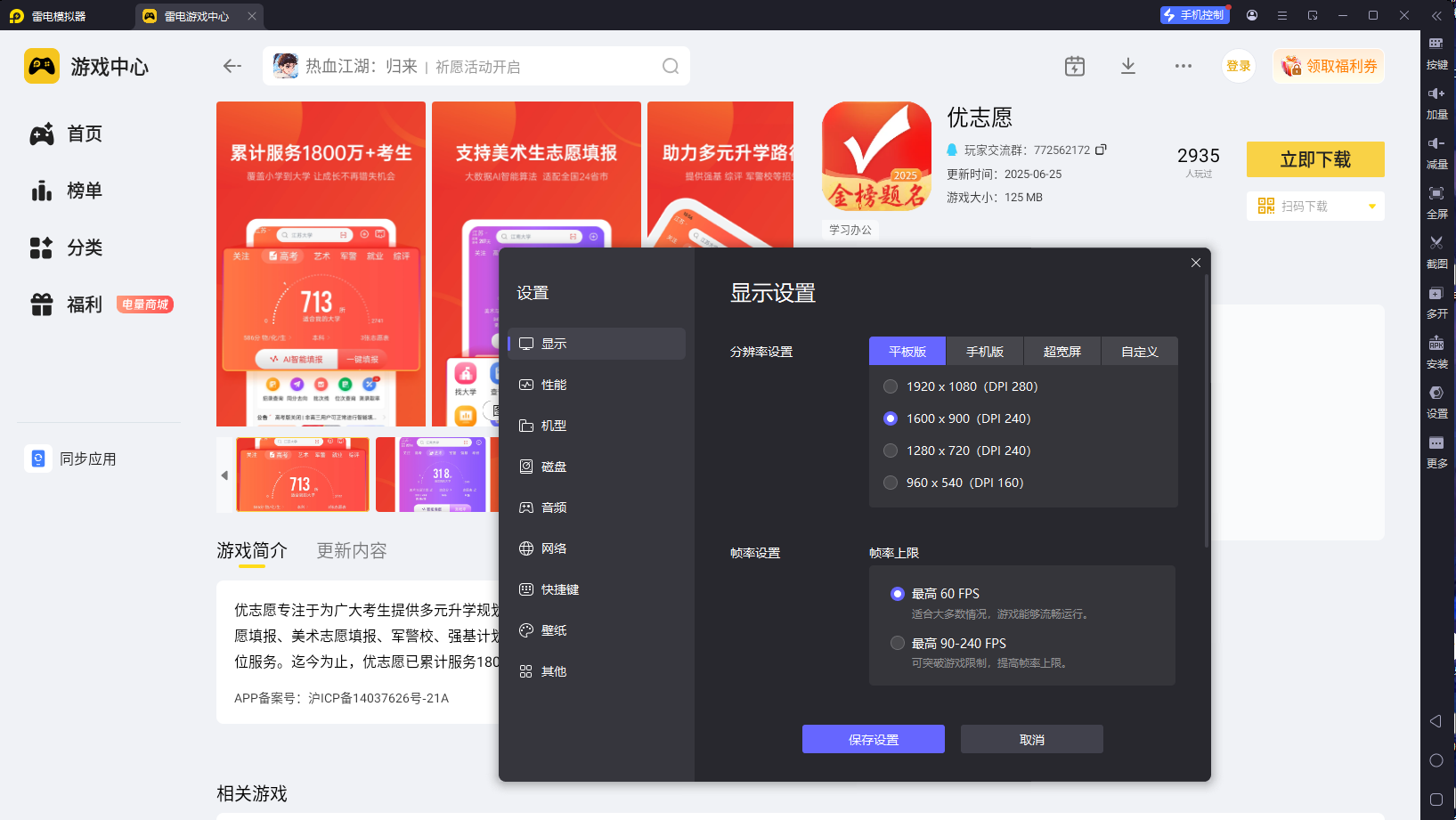Go to 分类 categories in left navigation
Screen dimensions: 1456x820
point(67,248)
